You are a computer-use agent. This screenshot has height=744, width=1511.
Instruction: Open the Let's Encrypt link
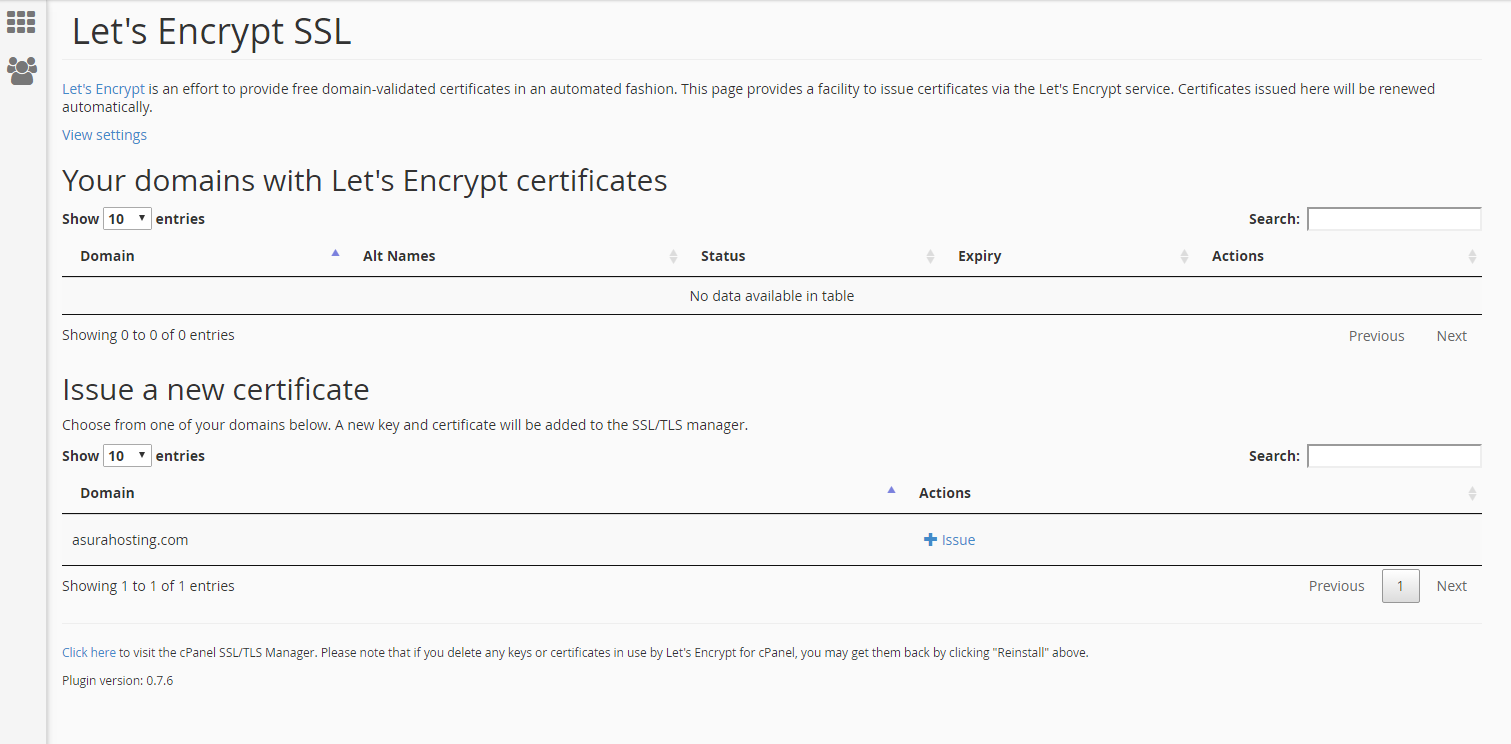103,89
